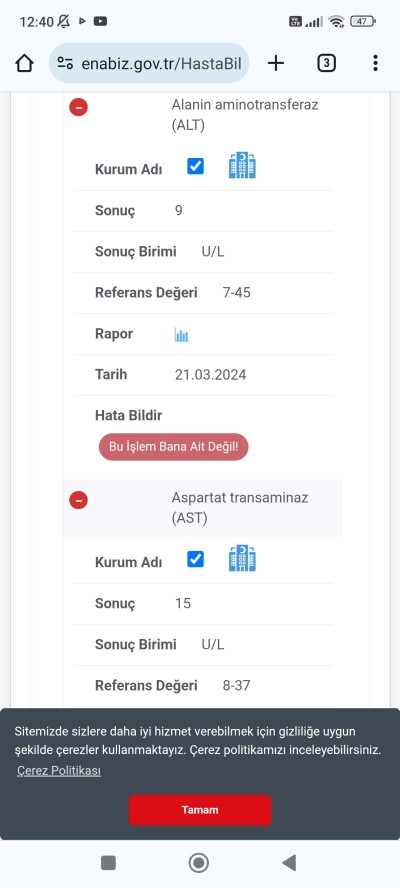Open the tab switcher showing 3 tabs

click(326, 63)
